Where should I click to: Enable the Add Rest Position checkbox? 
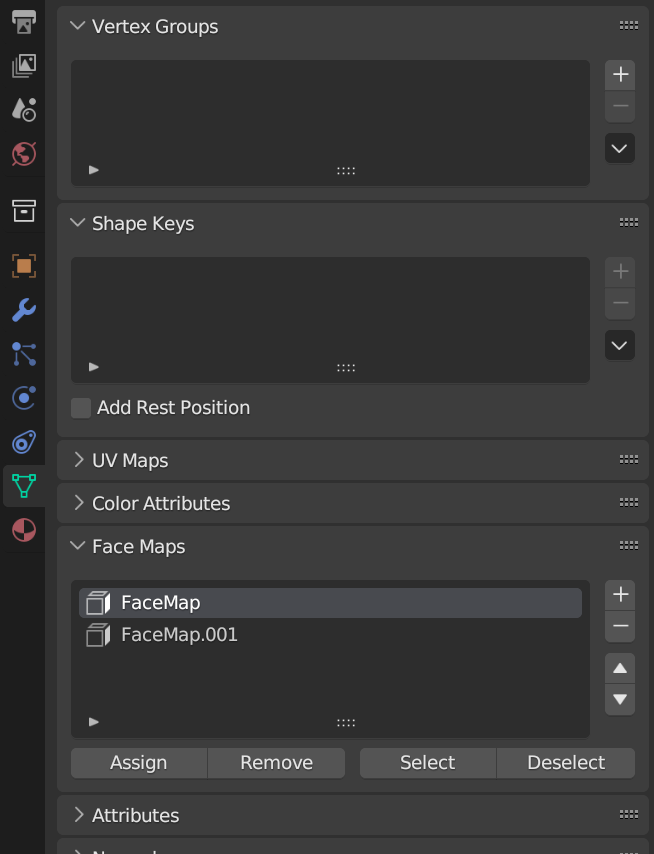(81, 408)
